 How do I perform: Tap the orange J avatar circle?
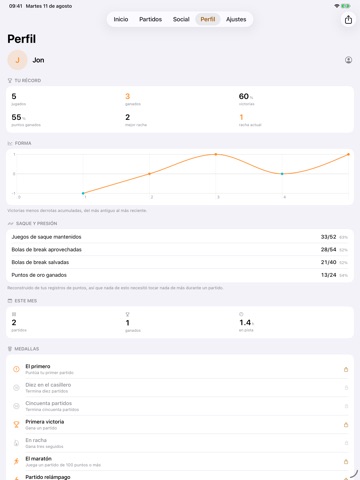17,60
